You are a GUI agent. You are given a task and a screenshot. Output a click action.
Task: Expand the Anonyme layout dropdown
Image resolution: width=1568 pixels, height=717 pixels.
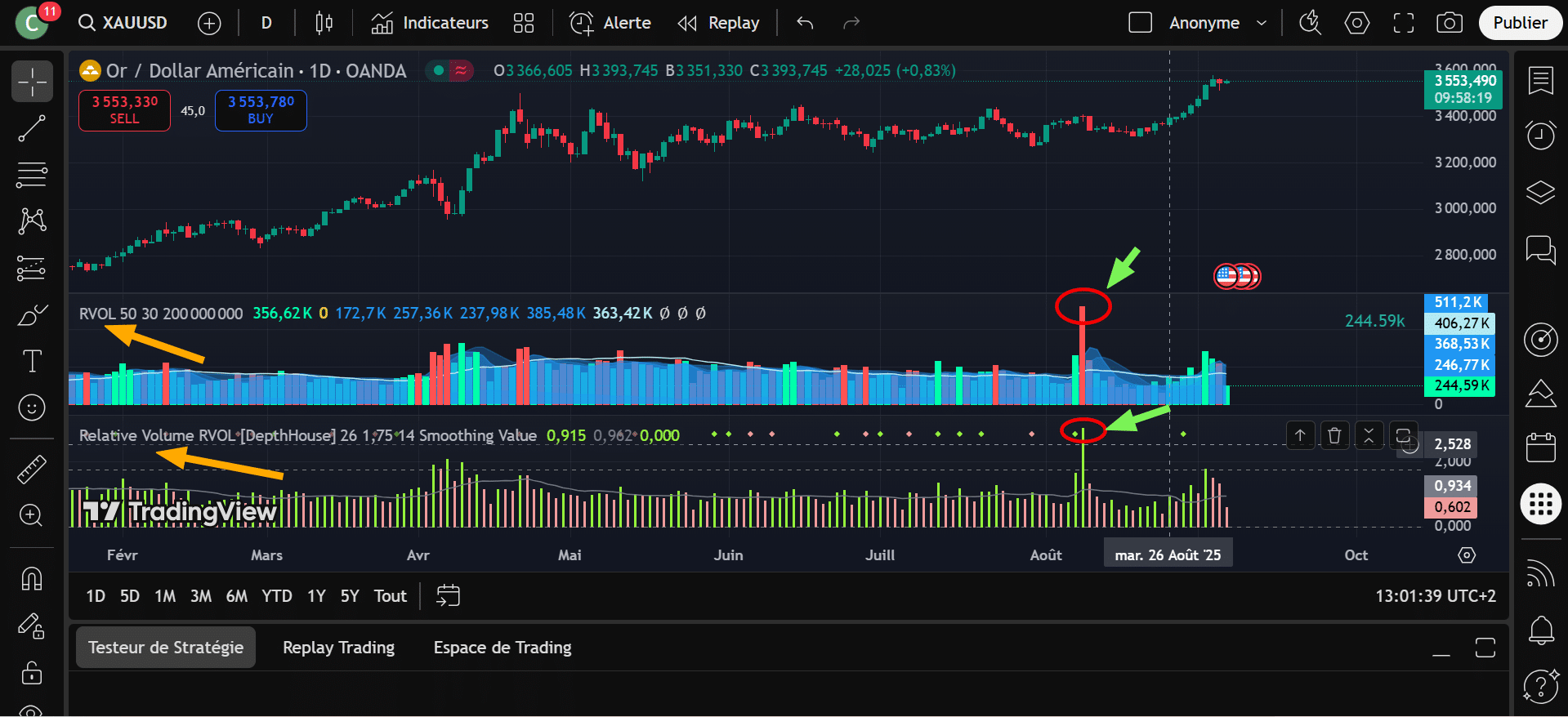tap(1262, 23)
